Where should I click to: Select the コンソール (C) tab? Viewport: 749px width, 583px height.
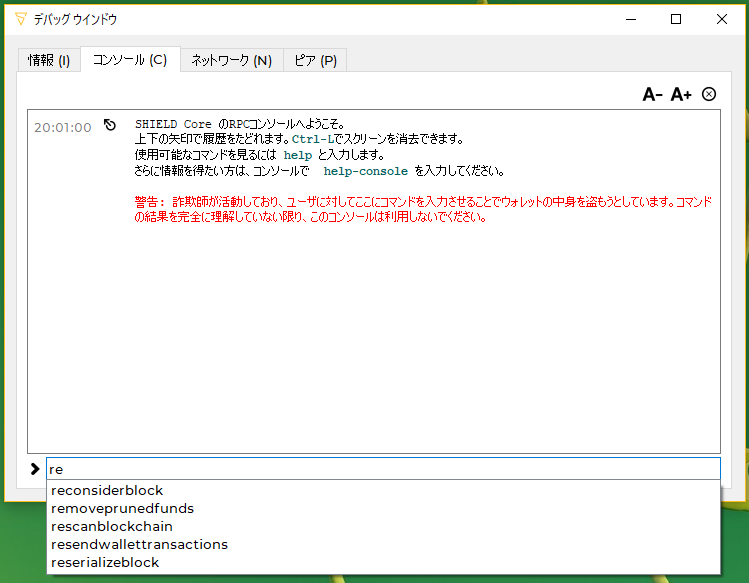click(x=130, y=60)
